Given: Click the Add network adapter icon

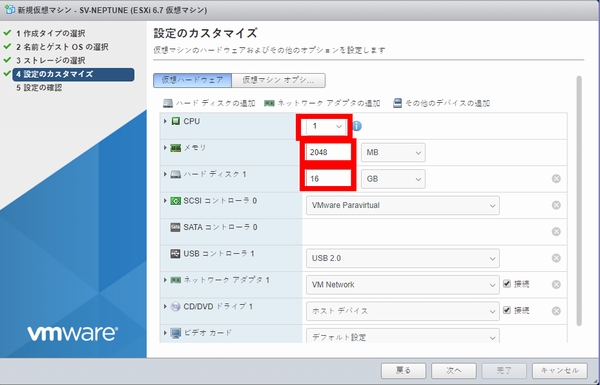Looking at the screenshot, I should (269, 103).
